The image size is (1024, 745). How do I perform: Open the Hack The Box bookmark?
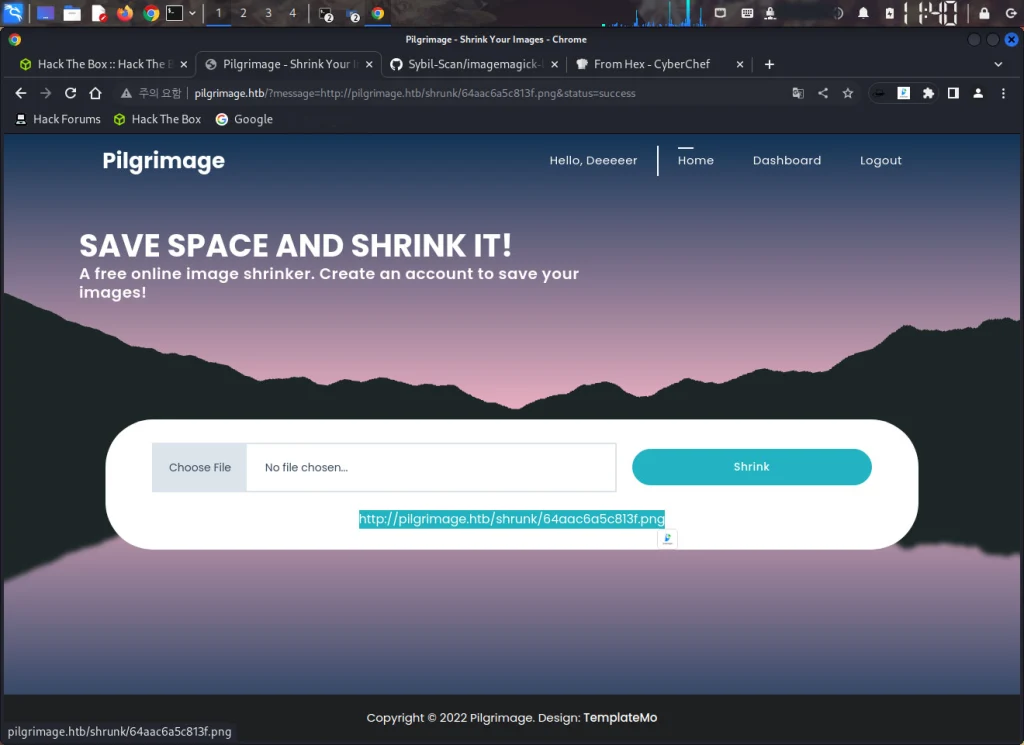[x=157, y=119]
